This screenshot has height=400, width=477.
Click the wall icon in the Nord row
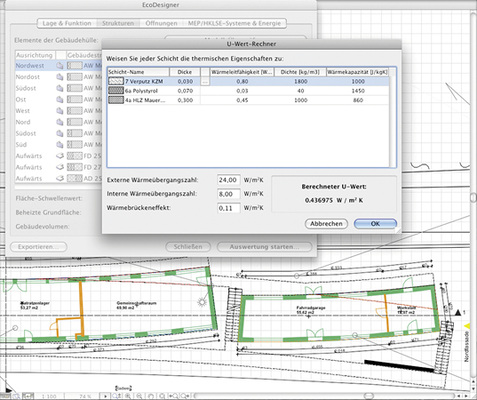(60, 122)
